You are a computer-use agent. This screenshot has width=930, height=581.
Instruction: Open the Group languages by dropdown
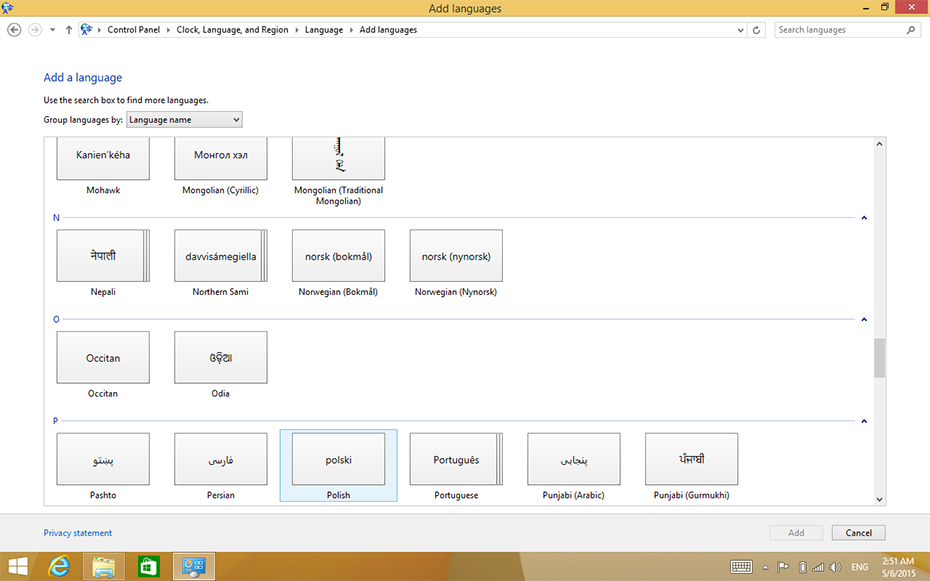pos(184,120)
